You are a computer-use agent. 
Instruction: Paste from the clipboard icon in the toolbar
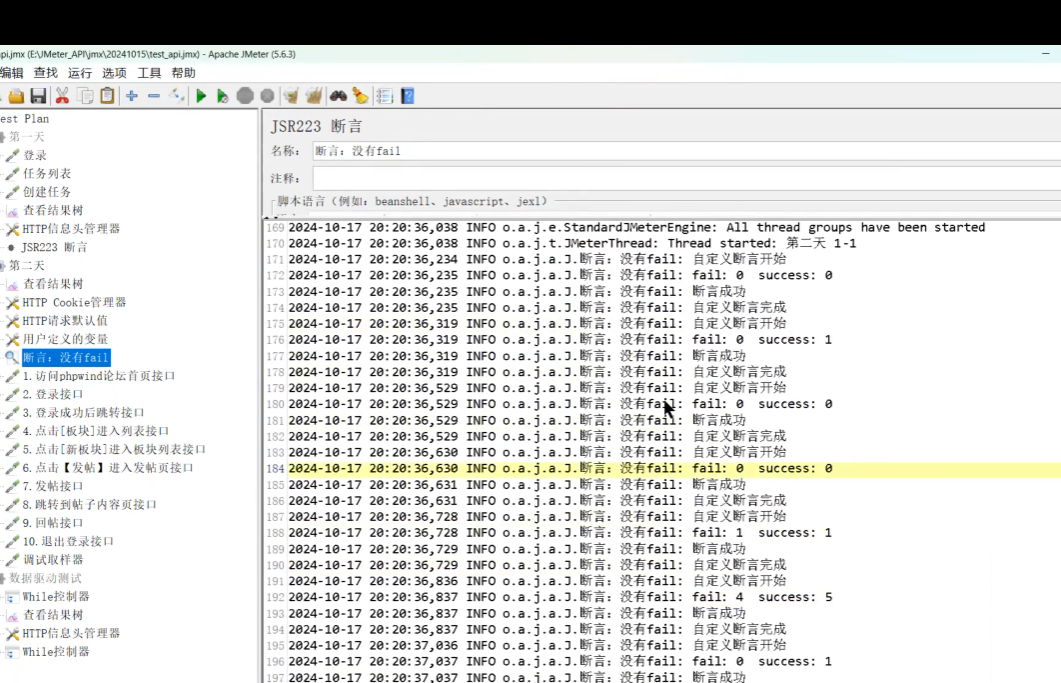pyautogui.click(x=108, y=96)
